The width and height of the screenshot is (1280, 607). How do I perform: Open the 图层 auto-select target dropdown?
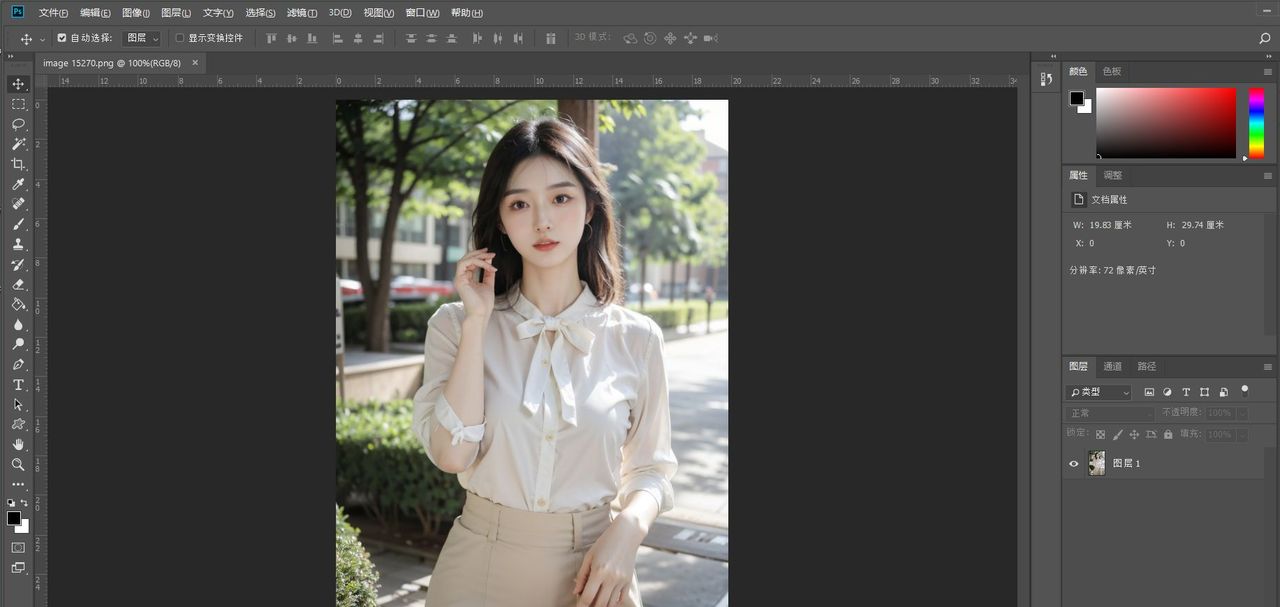(x=141, y=38)
